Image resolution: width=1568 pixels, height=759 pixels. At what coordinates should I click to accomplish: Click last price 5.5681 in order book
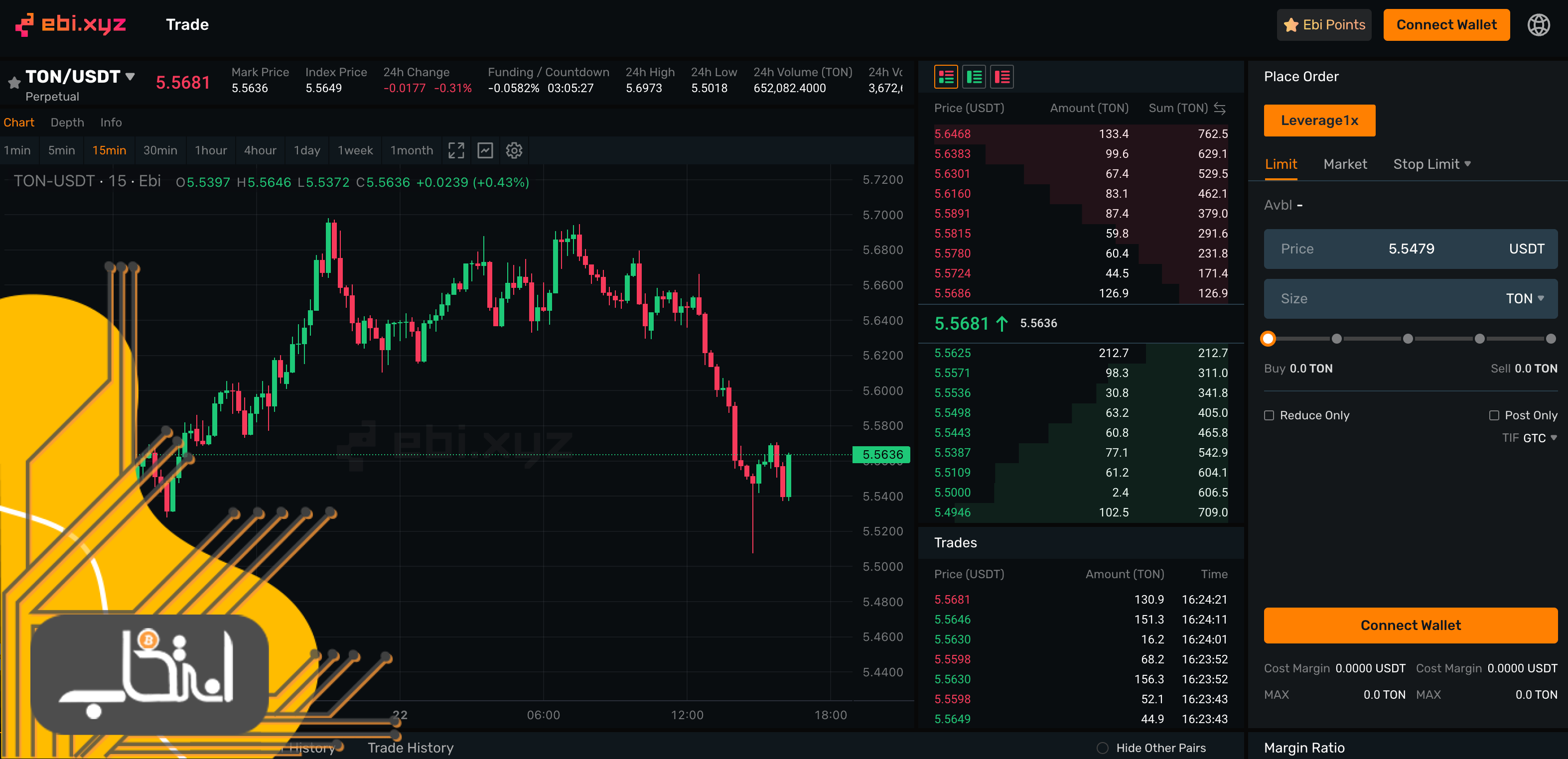(x=961, y=323)
